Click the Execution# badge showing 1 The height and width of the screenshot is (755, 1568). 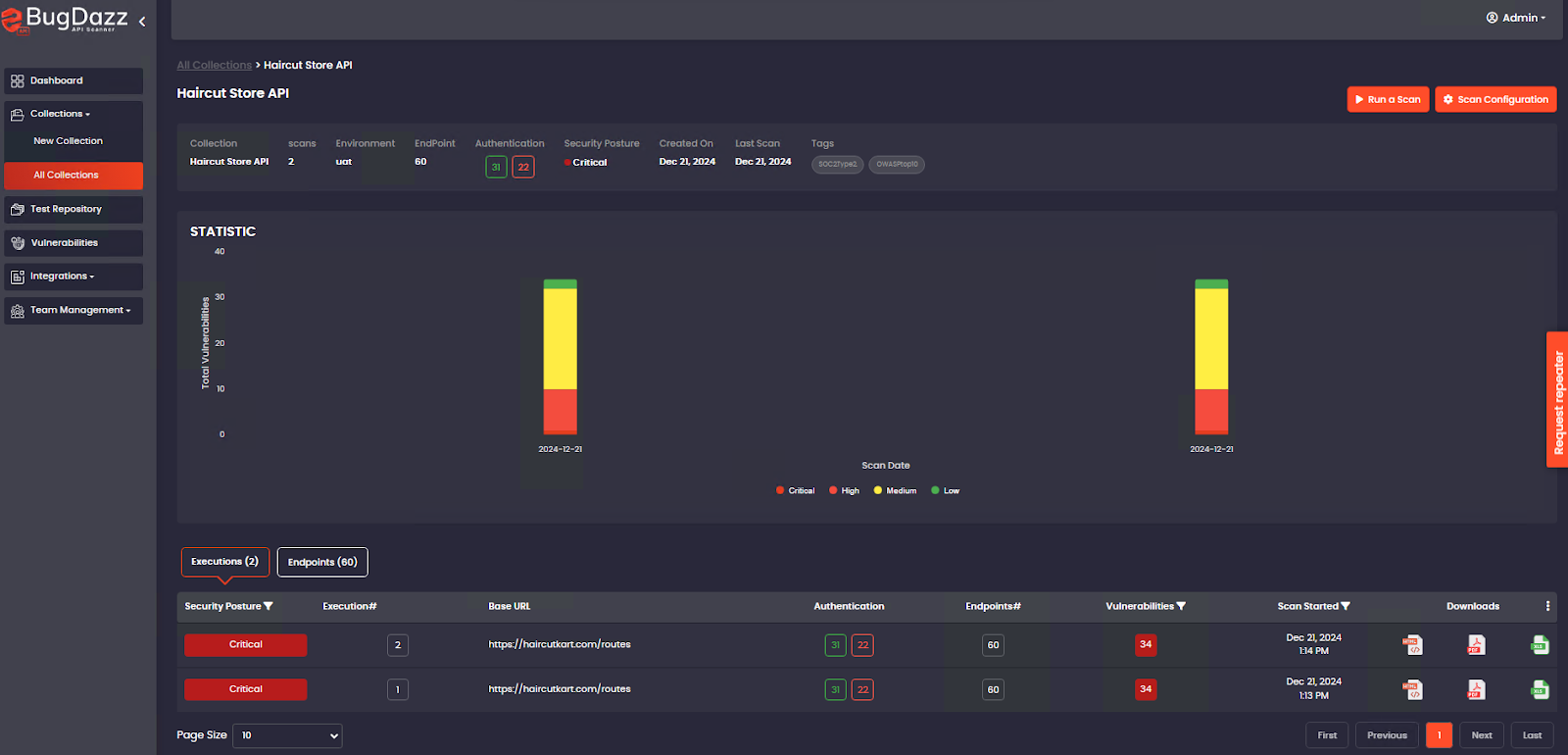click(397, 689)
